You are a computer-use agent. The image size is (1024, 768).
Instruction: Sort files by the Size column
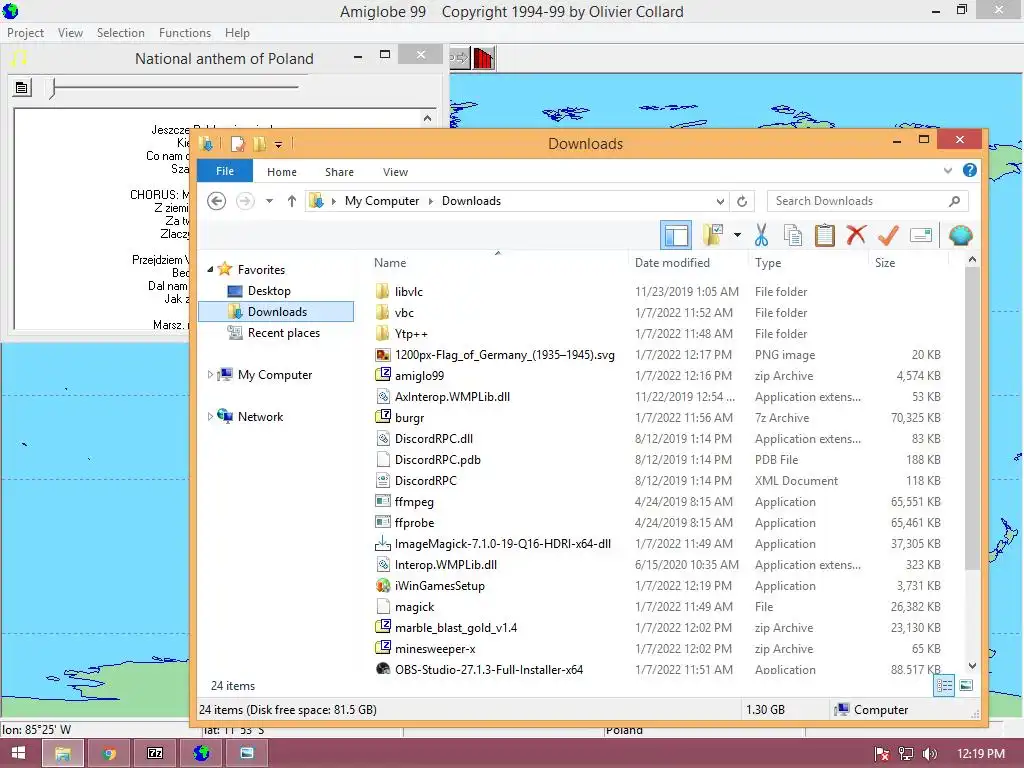click(x=885, y=263)
